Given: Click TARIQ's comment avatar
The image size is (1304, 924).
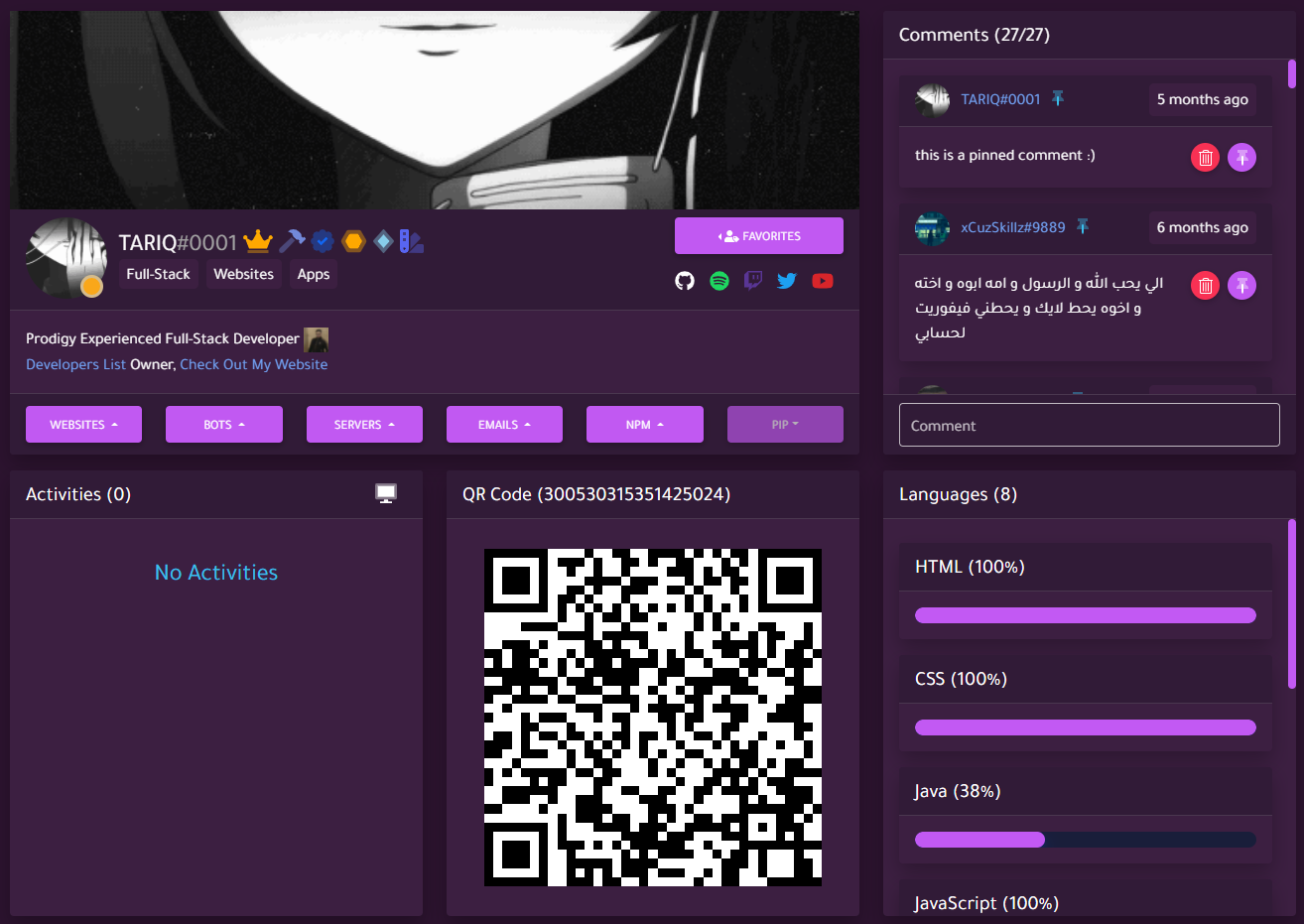Looking at the screenshot, I should pyautogui.click(x=932, y=99).
